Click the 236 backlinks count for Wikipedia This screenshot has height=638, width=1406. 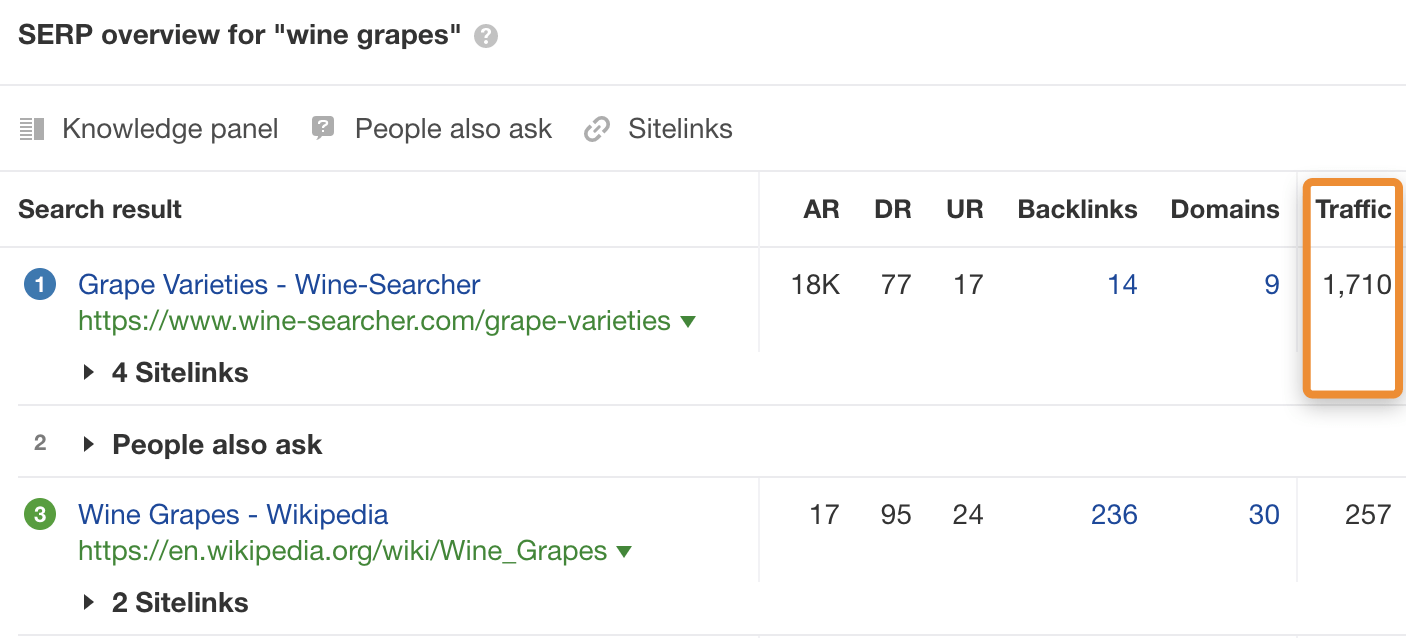[1113, 514]
